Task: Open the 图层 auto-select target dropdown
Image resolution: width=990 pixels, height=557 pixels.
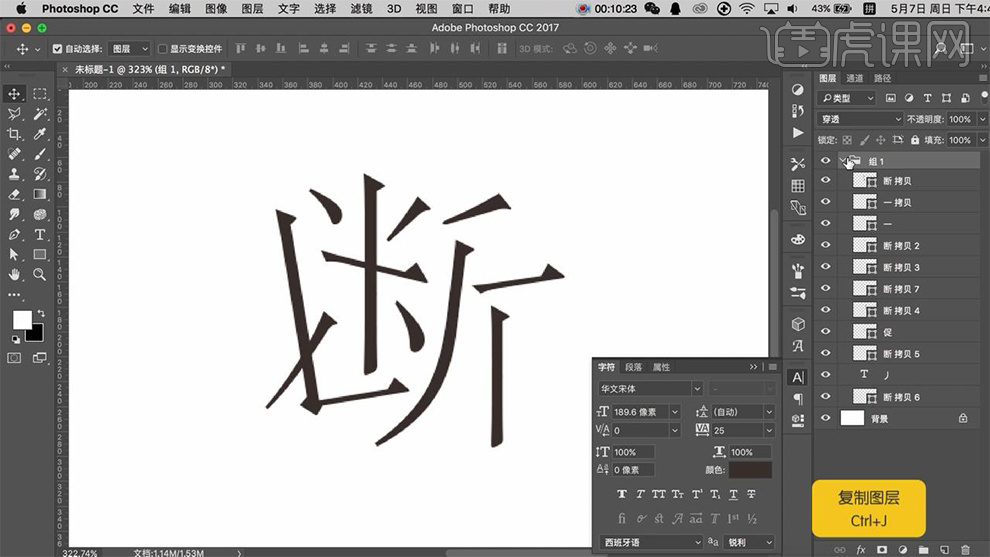Action: click(129, 49)
